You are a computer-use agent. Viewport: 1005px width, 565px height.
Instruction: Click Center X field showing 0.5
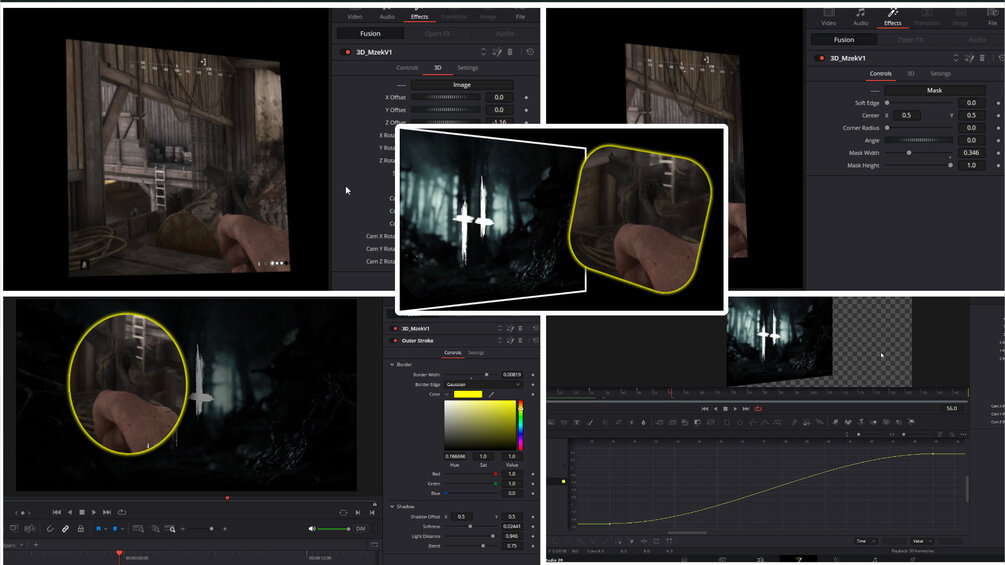906,115
